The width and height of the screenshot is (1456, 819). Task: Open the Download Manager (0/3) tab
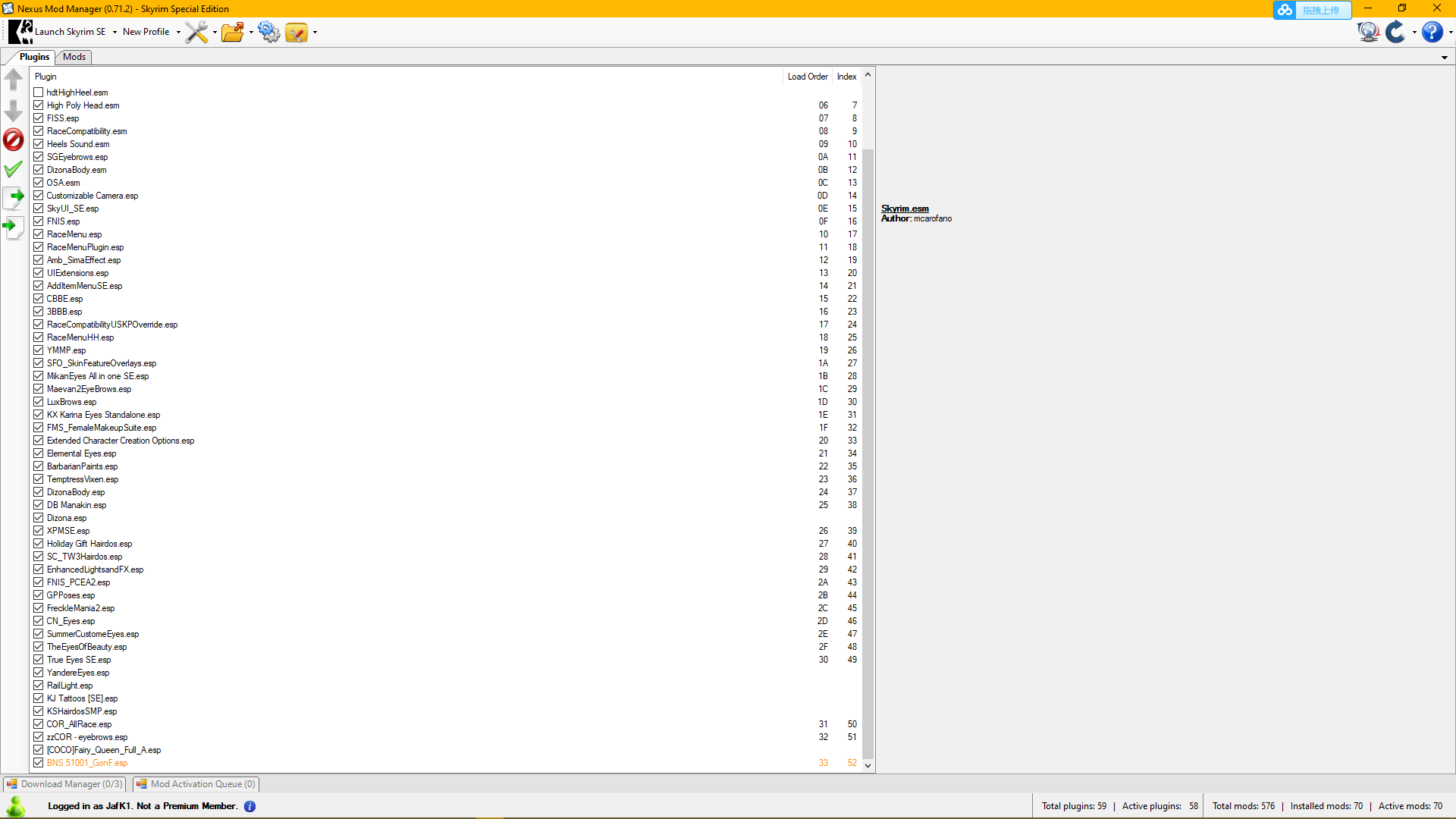(64, 784)
